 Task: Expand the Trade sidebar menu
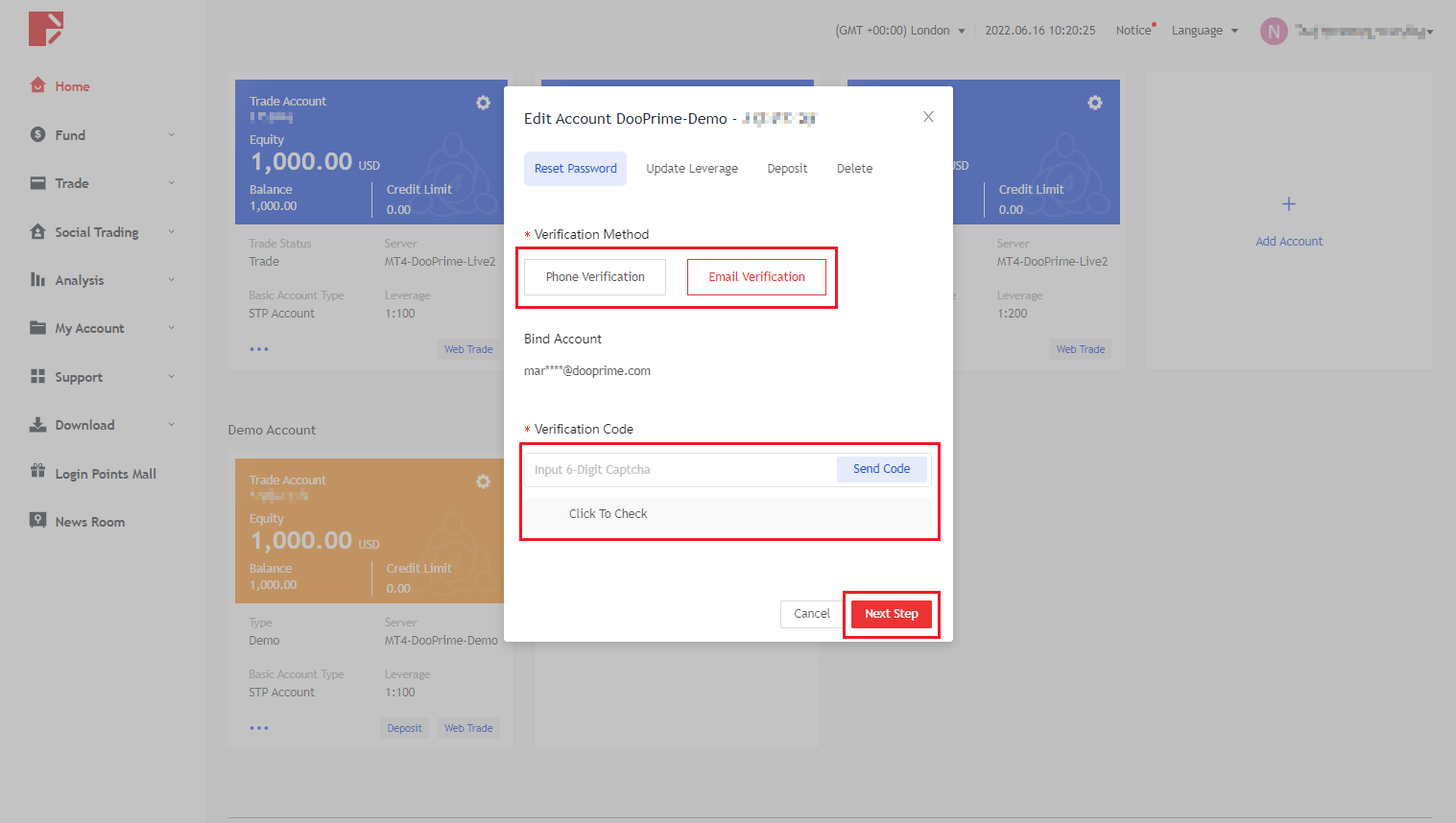[101, 183]
